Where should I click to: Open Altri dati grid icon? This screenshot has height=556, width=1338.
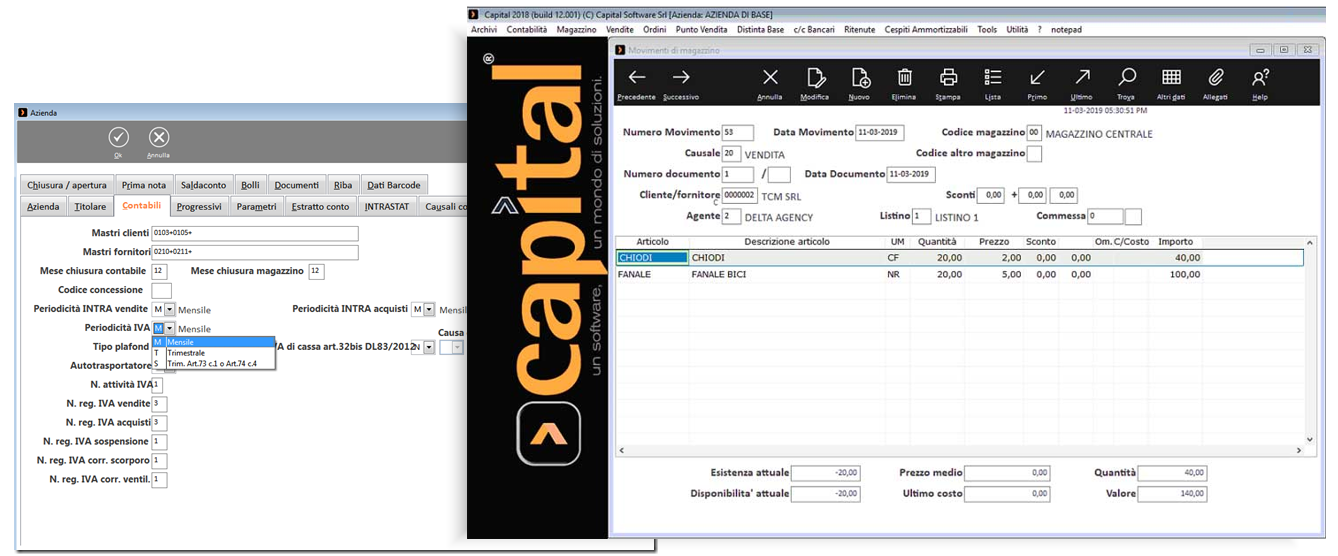(x=1171, y=77)
